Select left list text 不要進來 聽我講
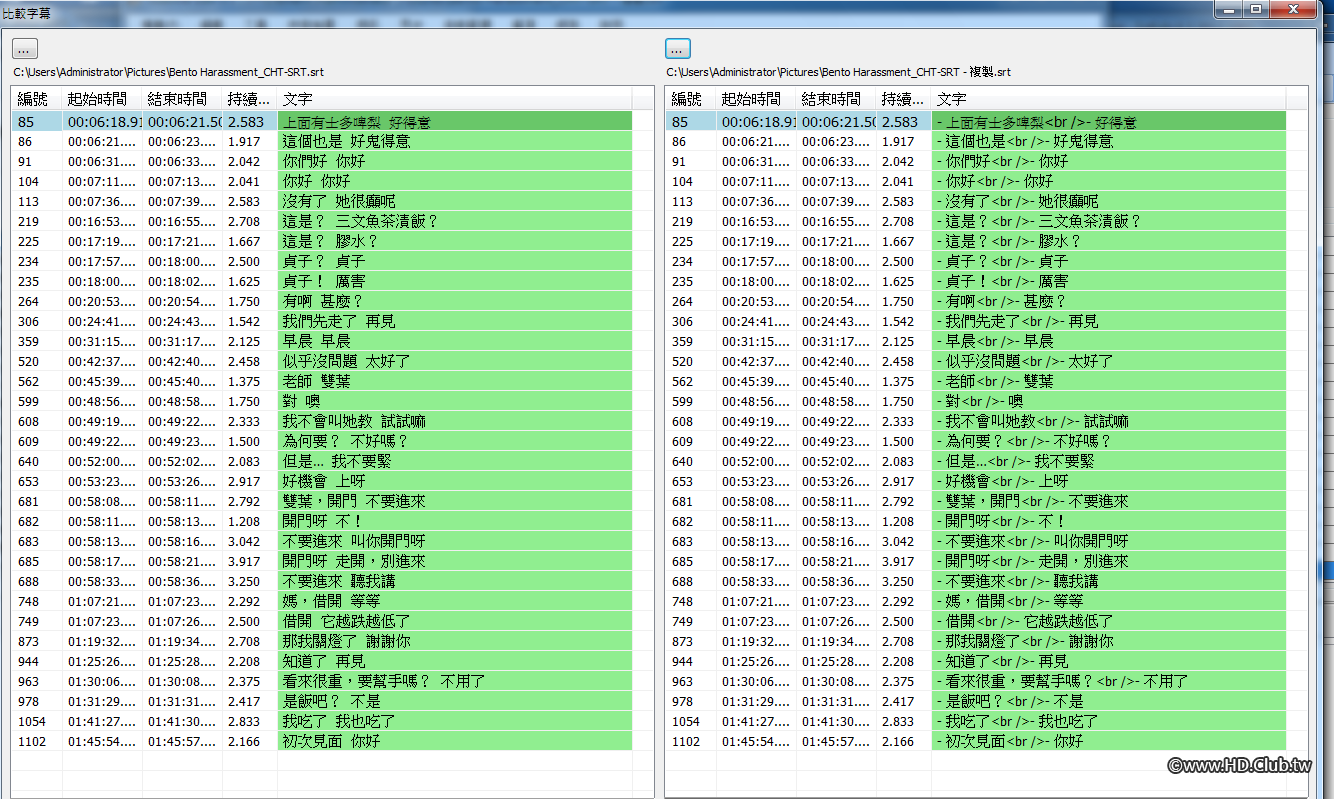 point(340,581)
